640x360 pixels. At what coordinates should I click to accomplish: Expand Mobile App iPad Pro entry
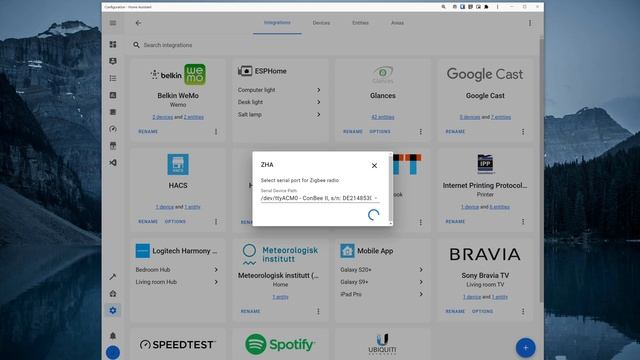[382, 294]
